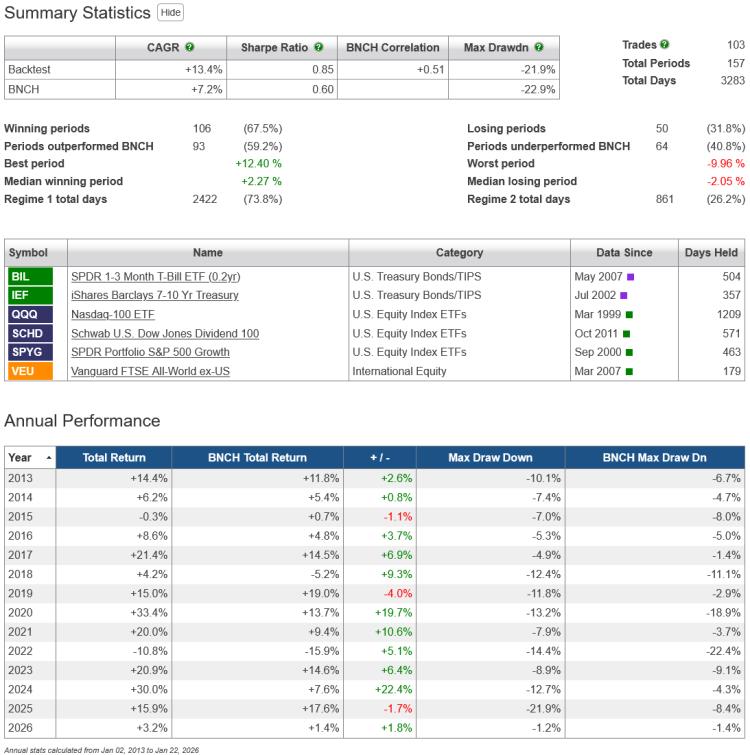Click the BNCH Max Draw Dn header
This screenshot has height=755, width=750.
pyautogui.click(x=654, y=457)
